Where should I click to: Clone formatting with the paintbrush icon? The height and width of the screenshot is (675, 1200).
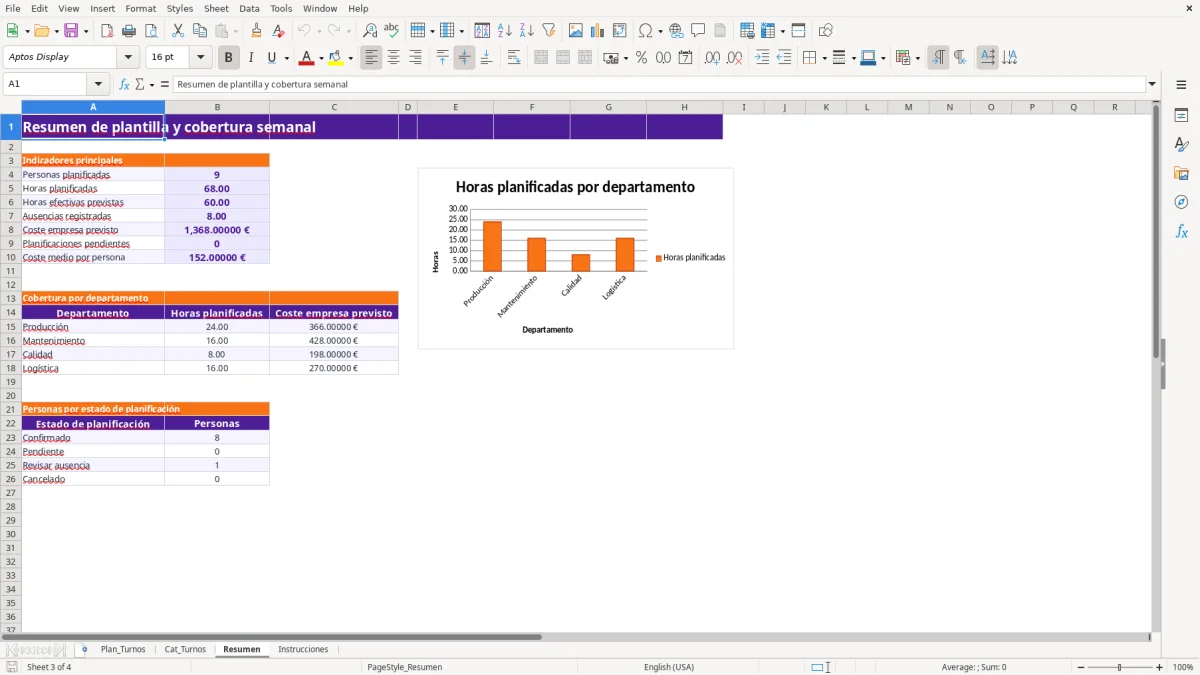coord(257,31)
